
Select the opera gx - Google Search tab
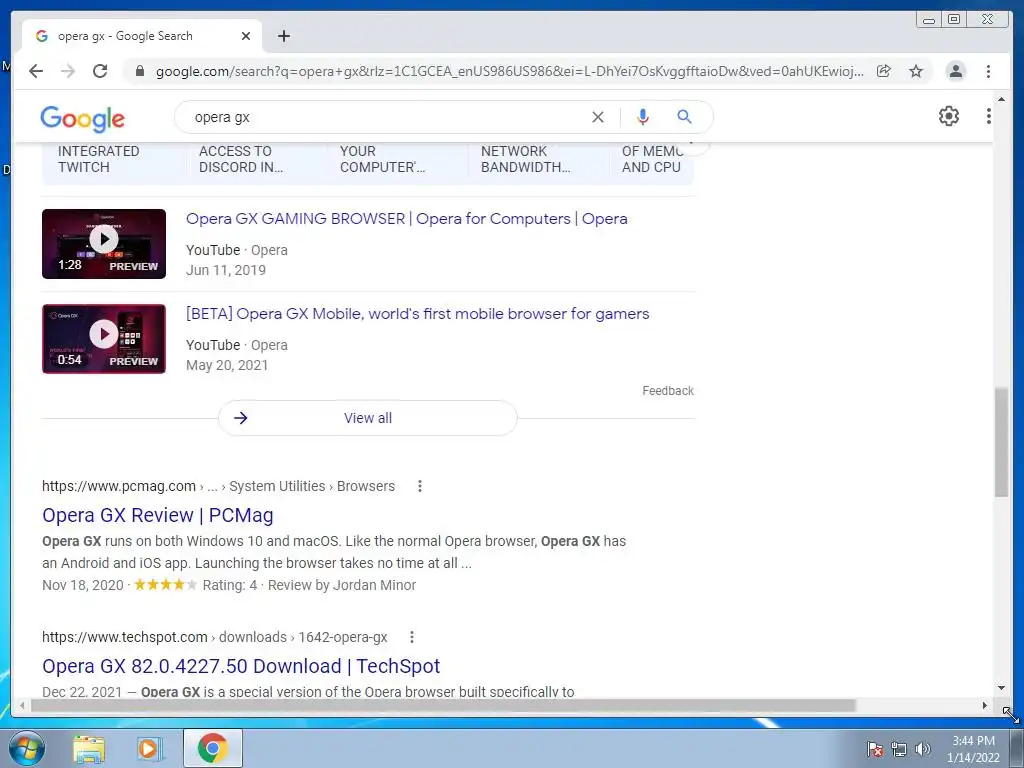coord(142,36)
